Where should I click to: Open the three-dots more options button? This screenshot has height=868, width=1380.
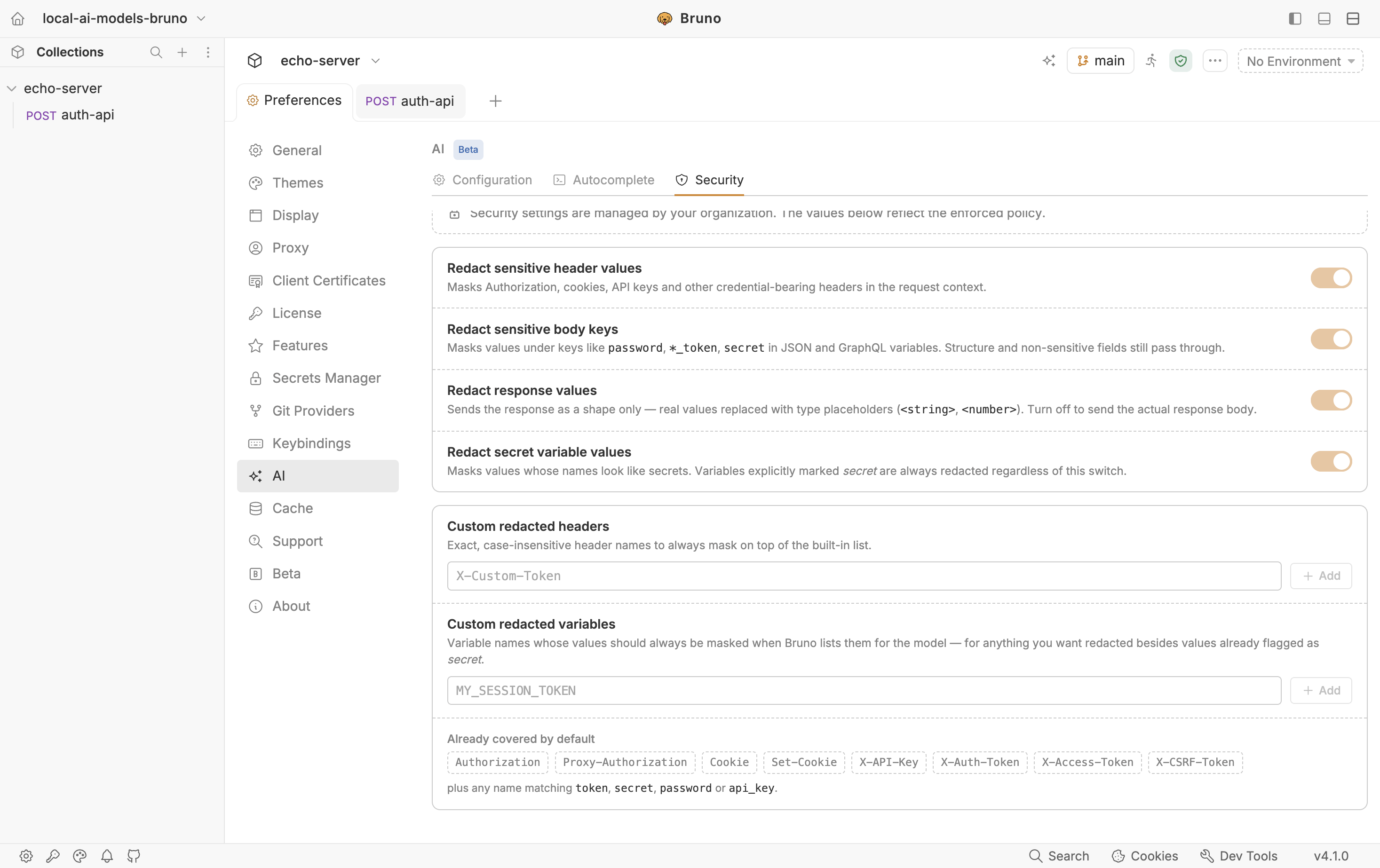(x=1215, y=61)
